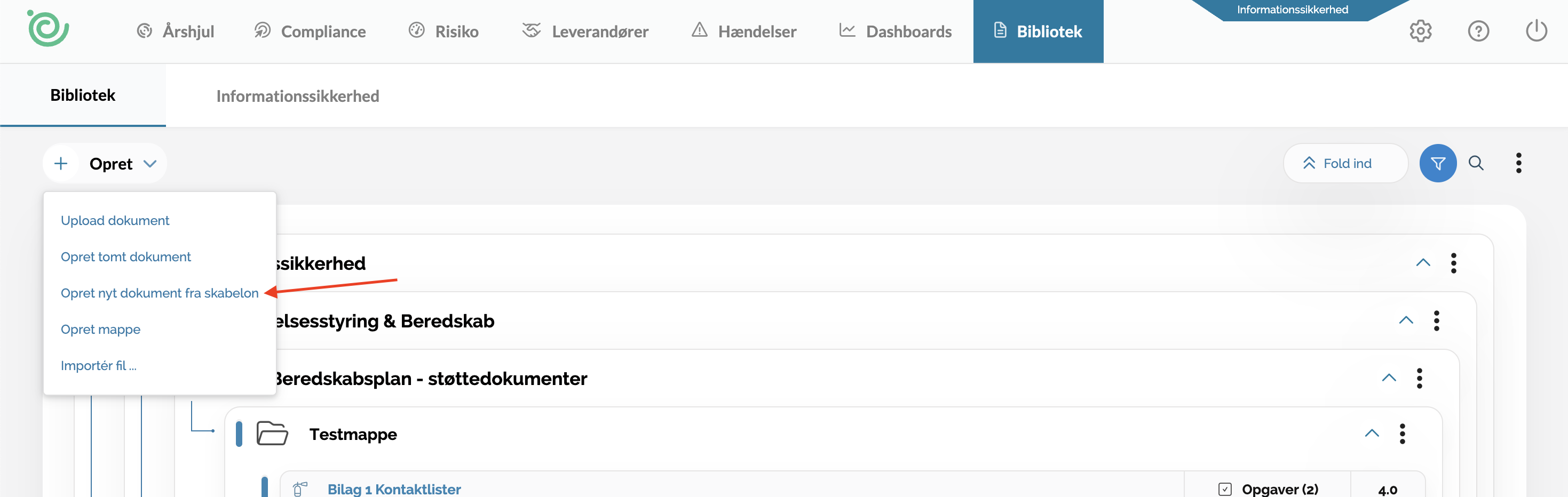Open the Opret dropdown button

(105, 164)
